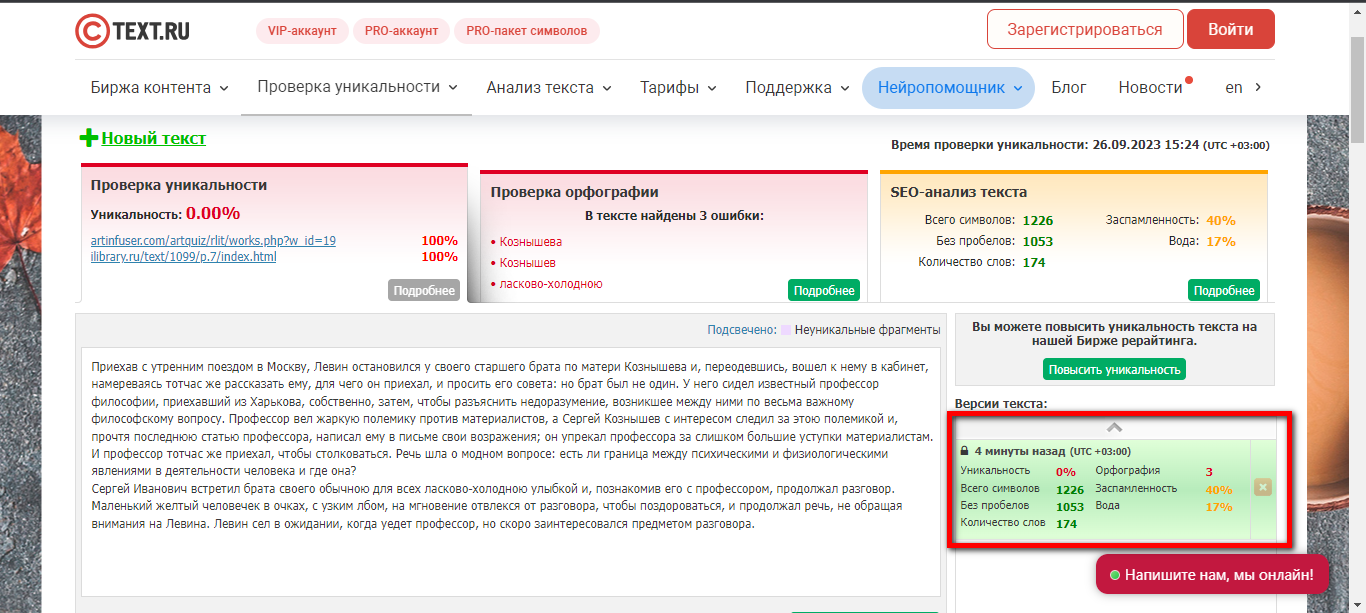Delete text version with the X button
1366x613 pixels.
(1262, 488)
